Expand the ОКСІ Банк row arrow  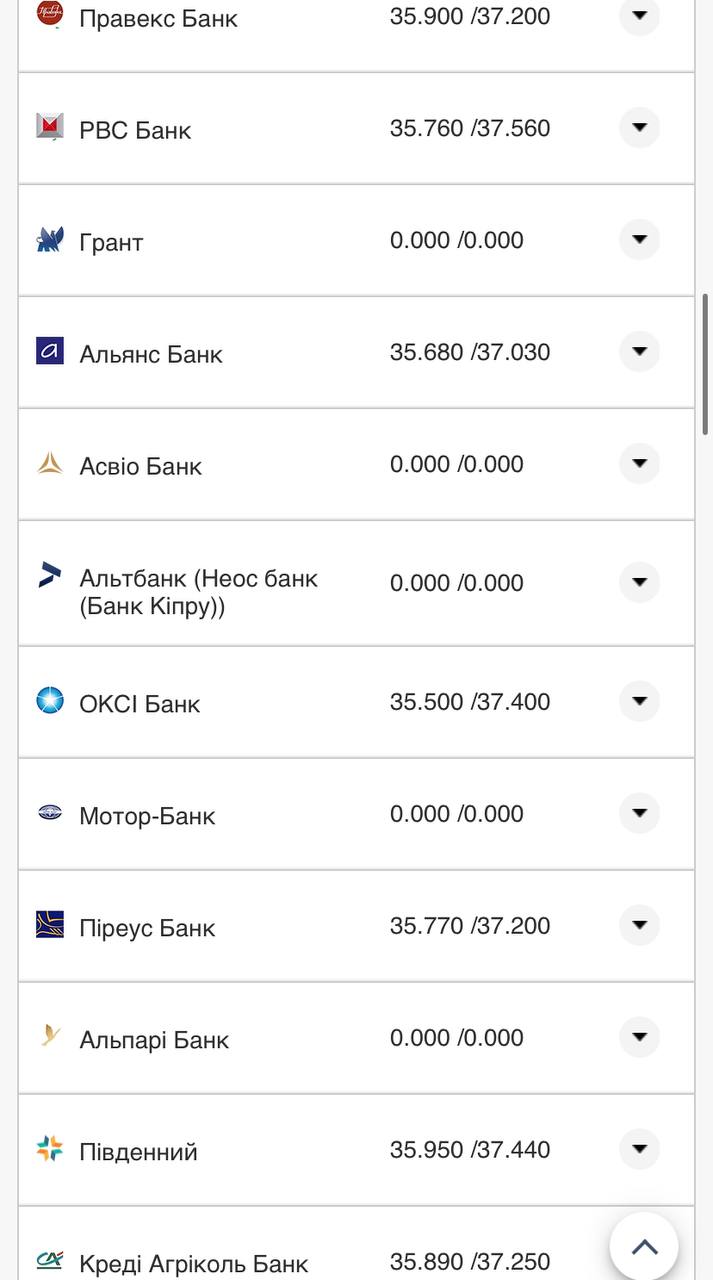coord(640,702)
